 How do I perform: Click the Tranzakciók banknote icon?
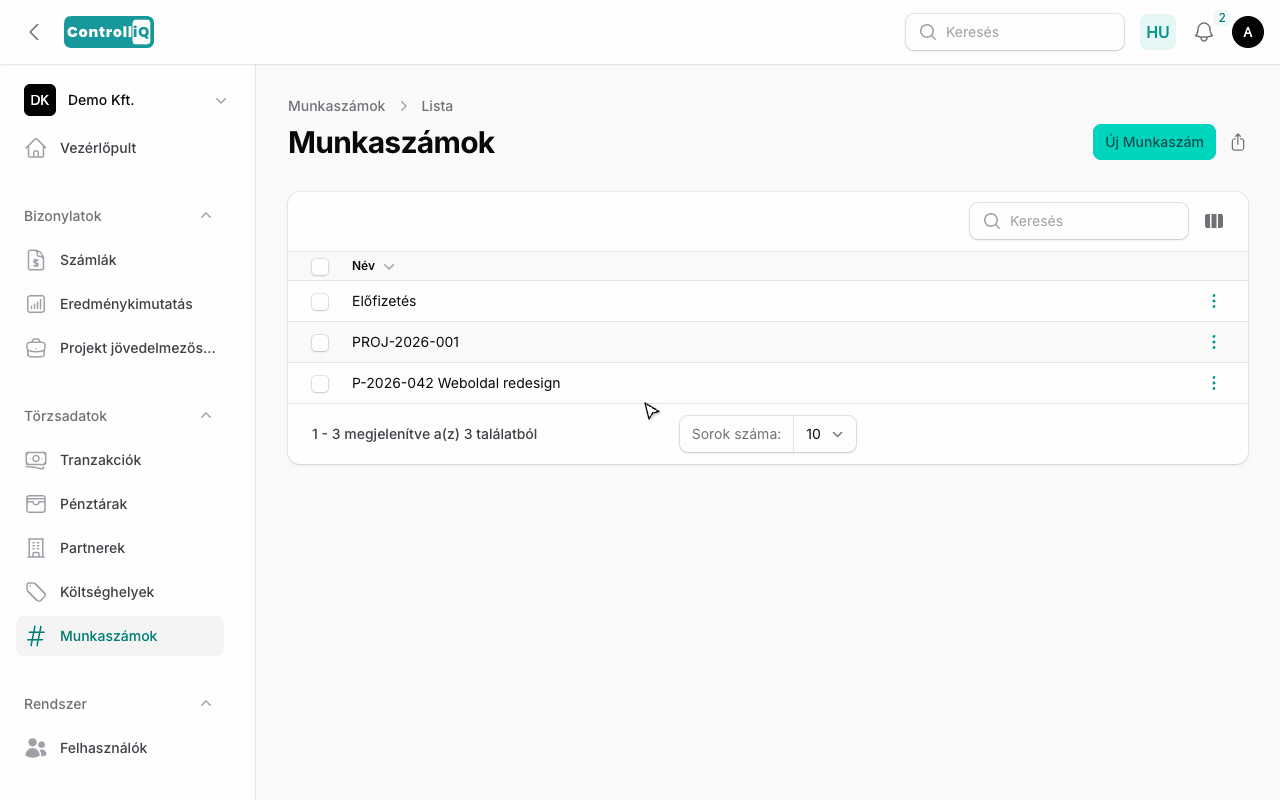(36, 460)
